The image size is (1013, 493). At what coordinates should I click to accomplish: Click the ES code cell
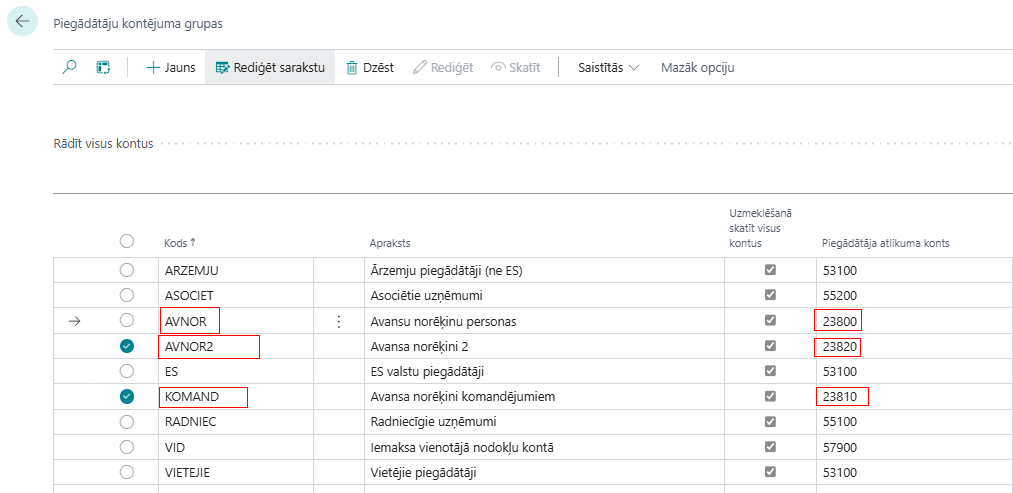(x=236, y=372)
